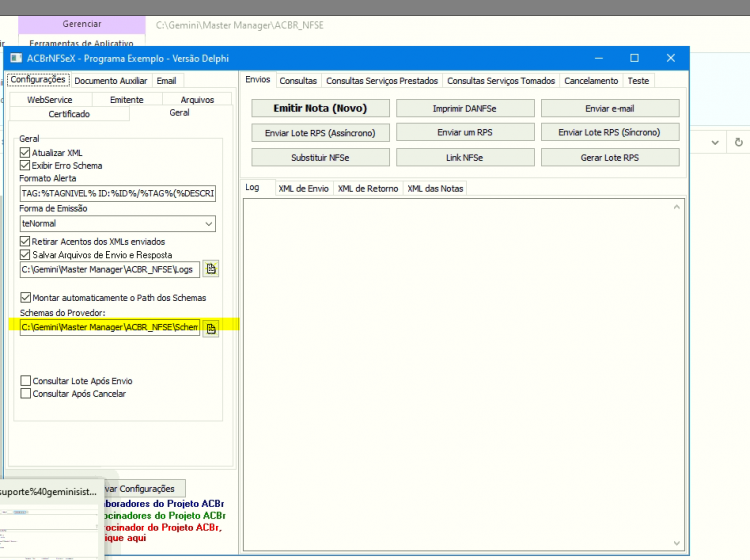Open Consultas Serviços Prestados tab
The height and width of the screenshot is (560, 750).
(x=382, y=81)
